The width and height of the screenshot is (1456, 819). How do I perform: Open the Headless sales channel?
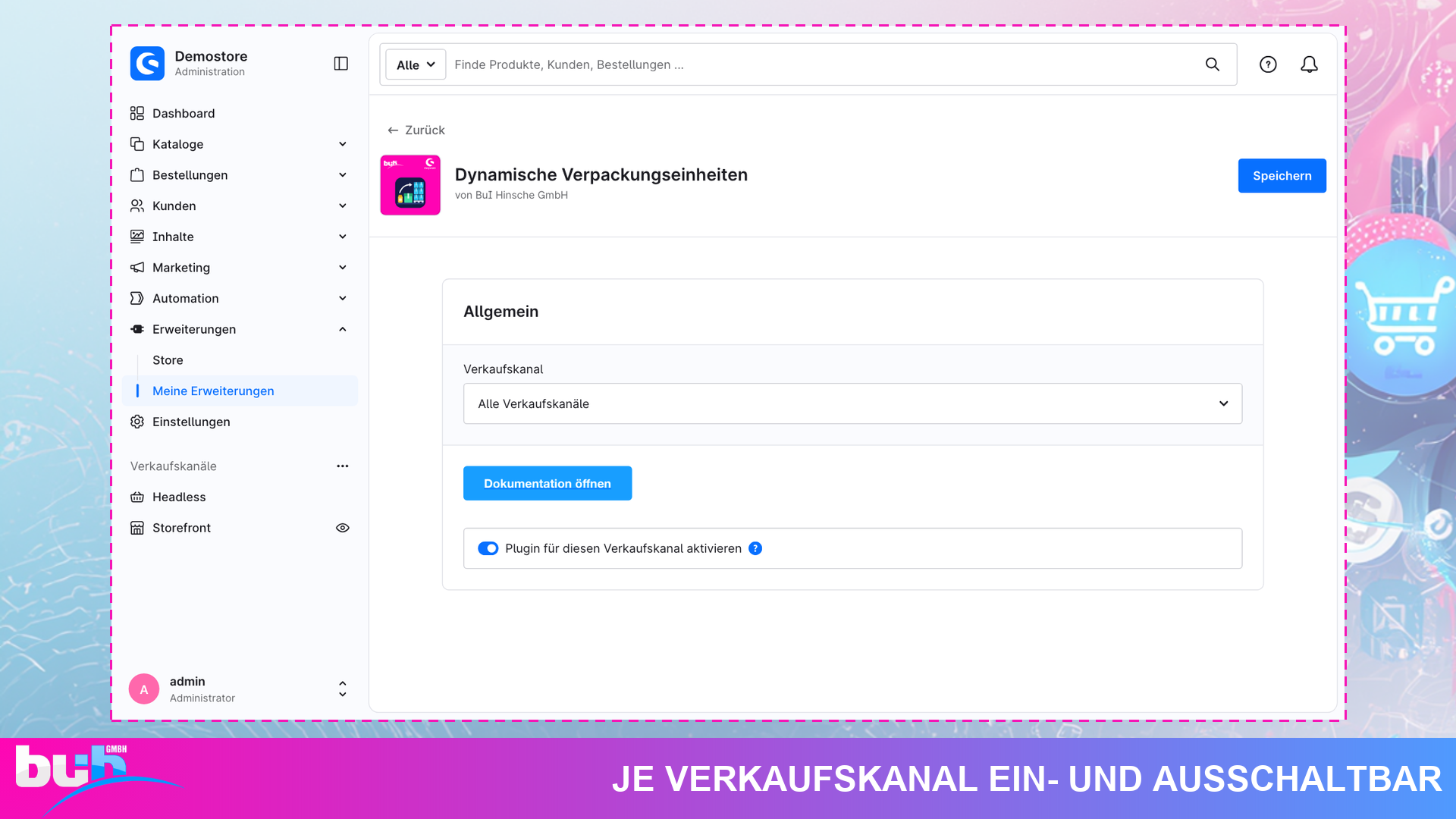point(179,497)
